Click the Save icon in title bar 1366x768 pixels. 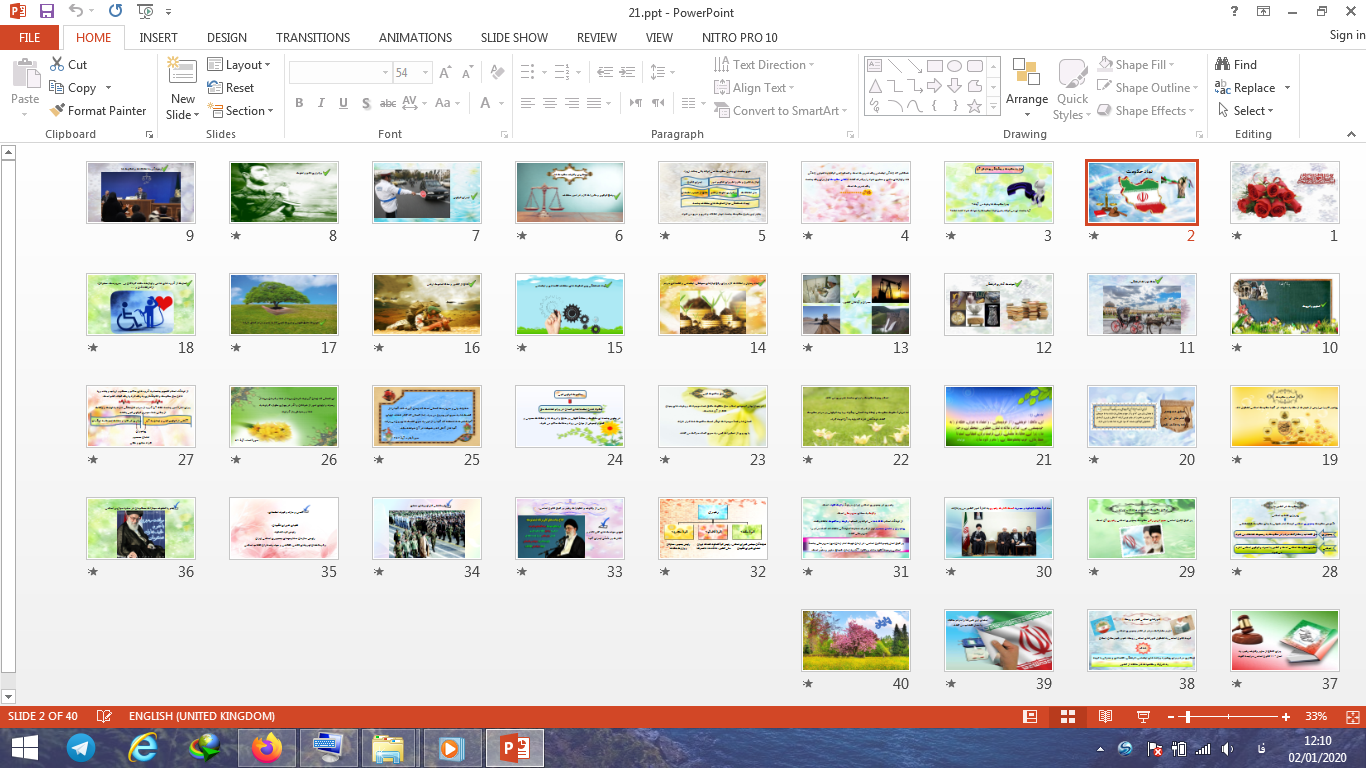pos(47,12)
